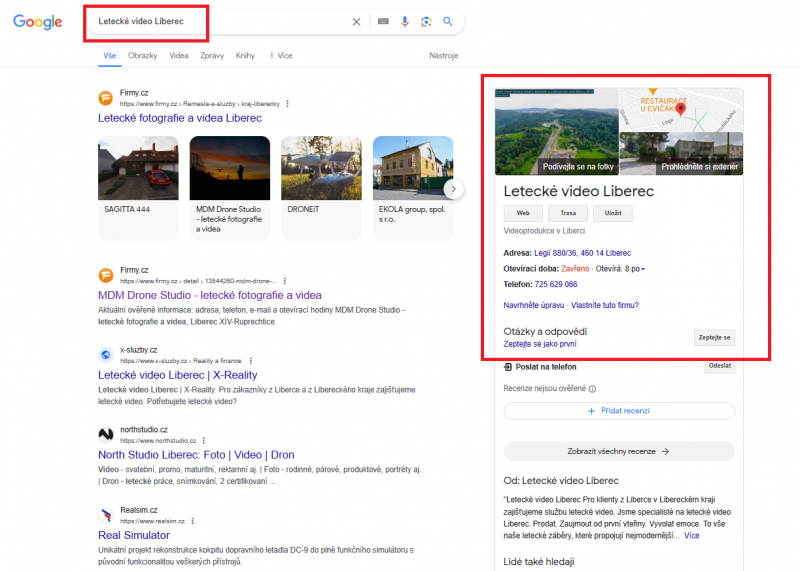Image resolution: width=800 pixels, height=571 pixels.
Task: Click the Zeptejte se button
Action: pos(714,338)
